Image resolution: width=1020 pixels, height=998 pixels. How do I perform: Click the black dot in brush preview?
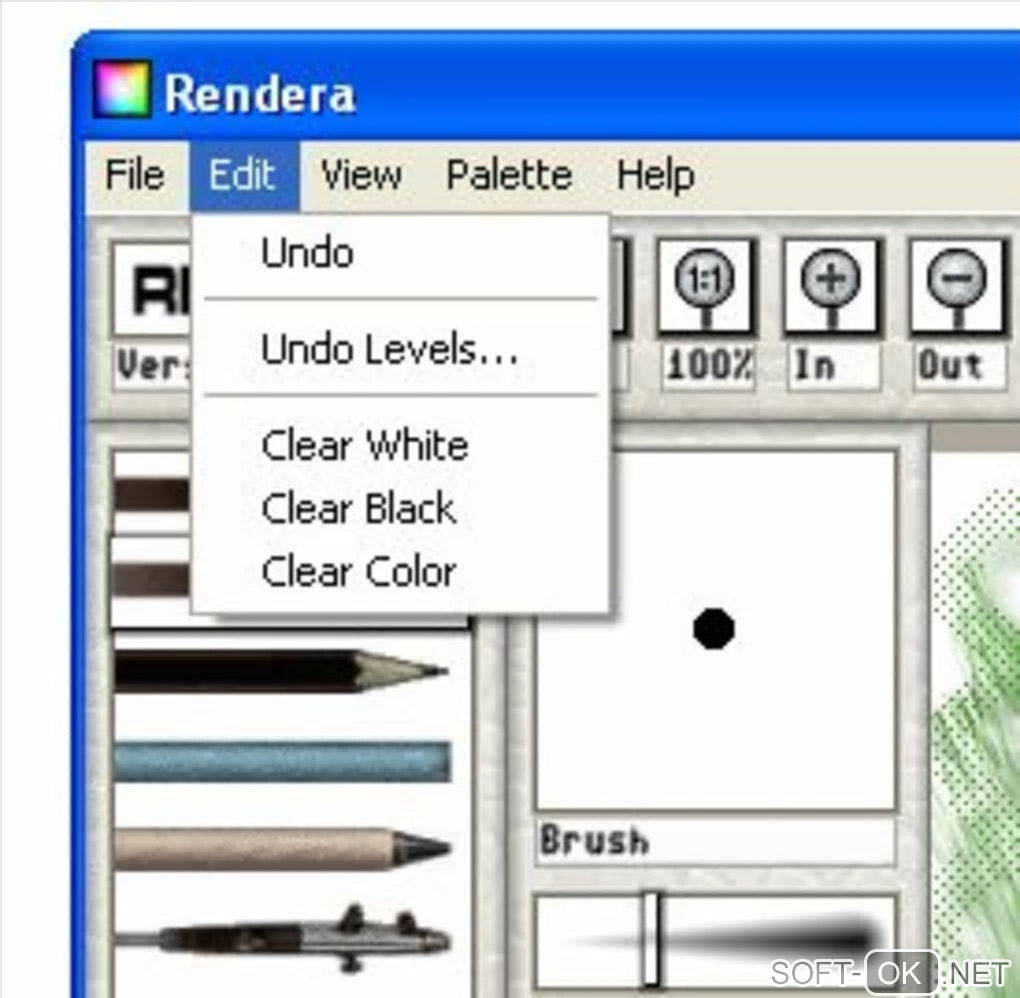[714, 628]
